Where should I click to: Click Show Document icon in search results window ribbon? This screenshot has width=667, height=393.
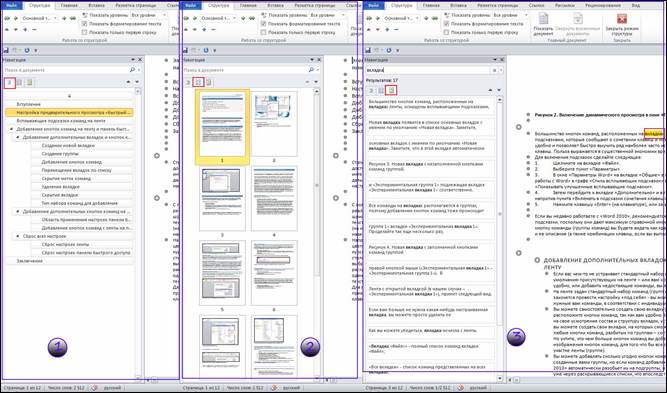click(543, 19)
